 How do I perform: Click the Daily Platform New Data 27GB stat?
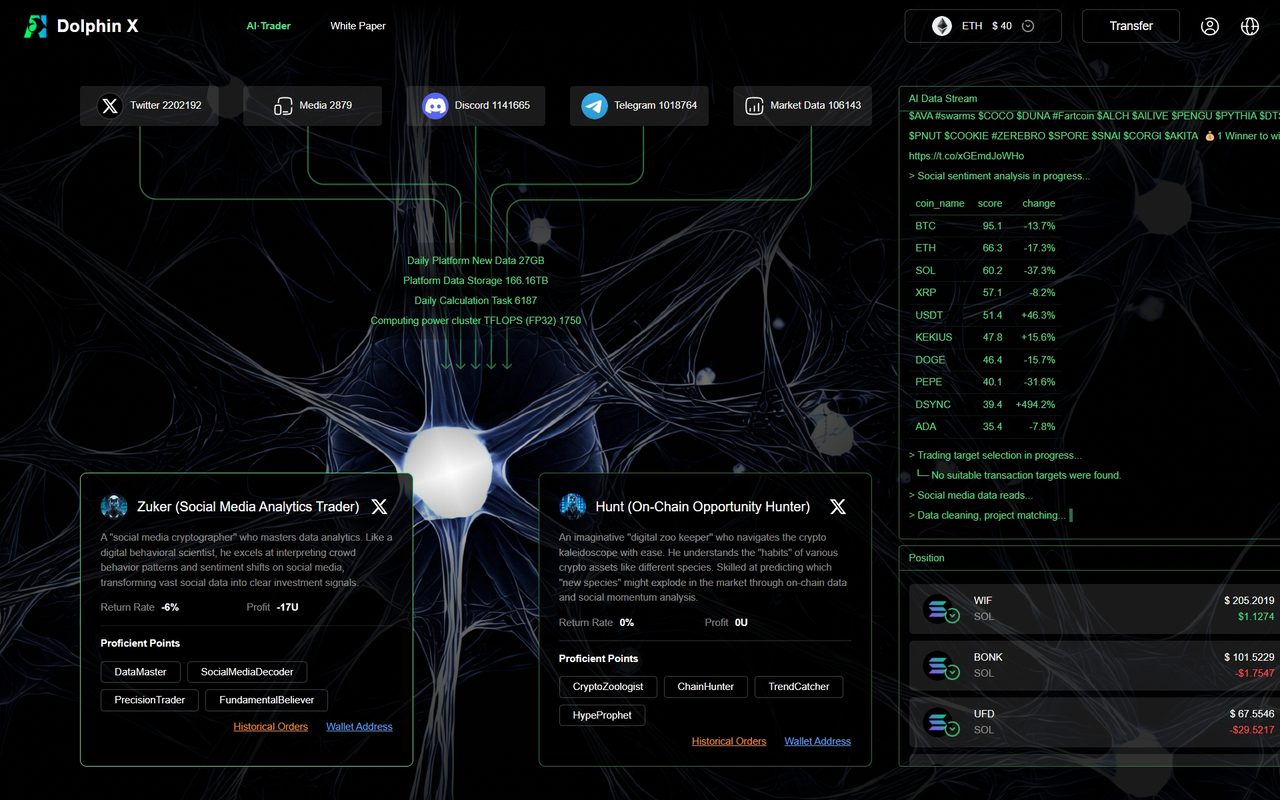476,261
